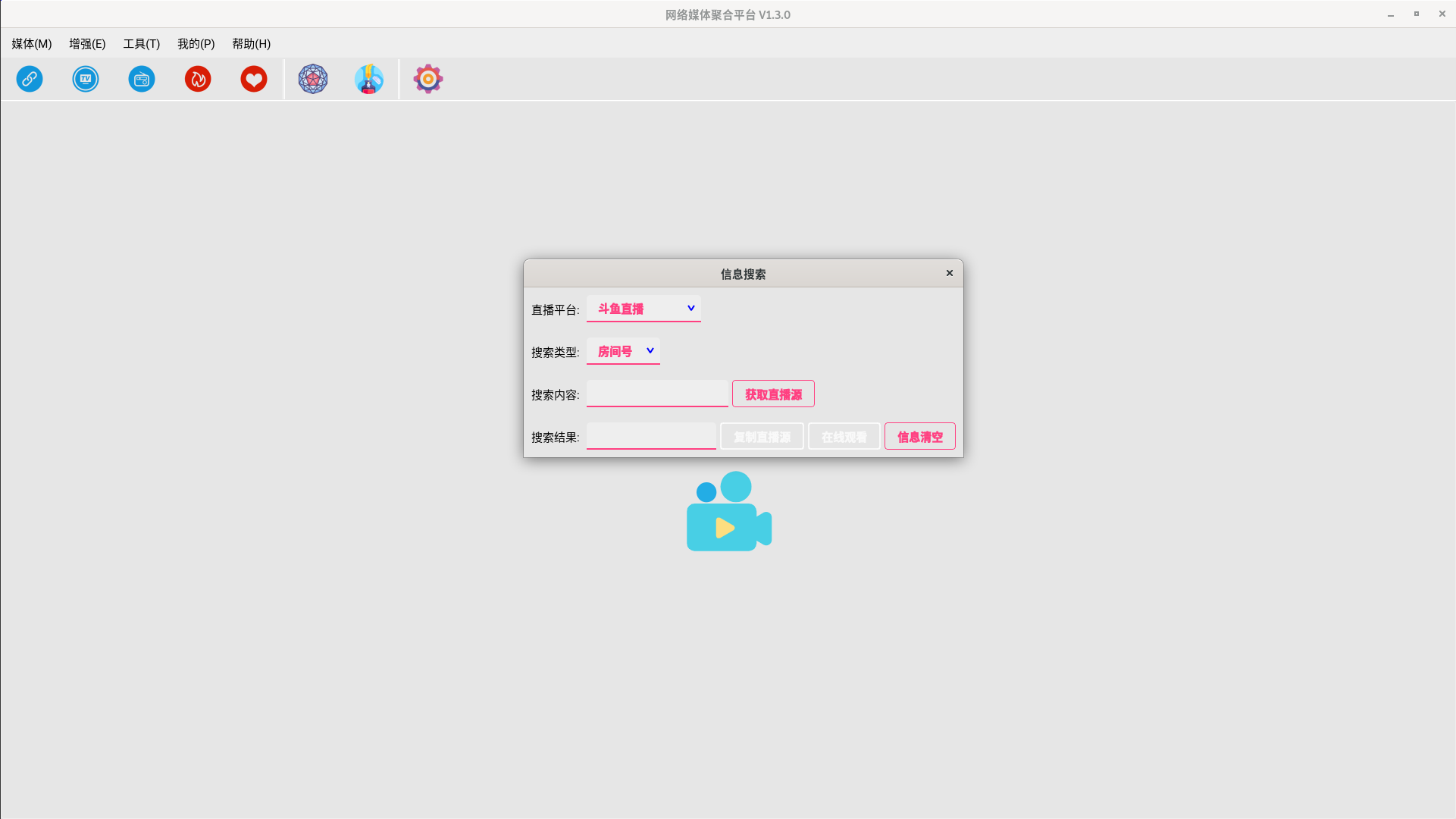Open the 工具(T) menu

tap(142, 44)
